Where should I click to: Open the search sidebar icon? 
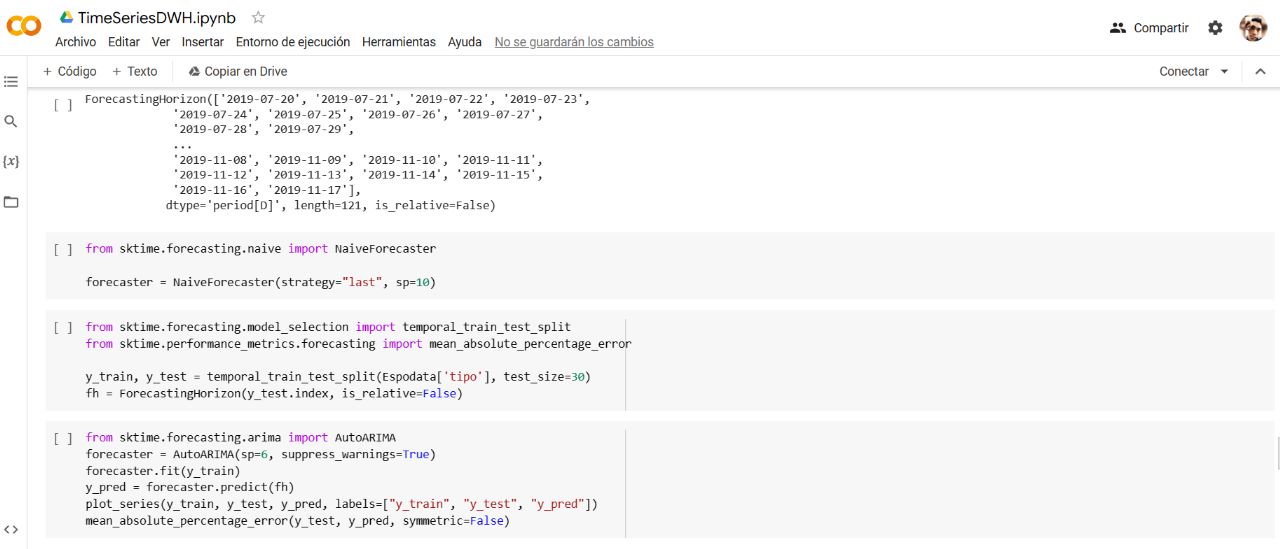pos(11,121)
